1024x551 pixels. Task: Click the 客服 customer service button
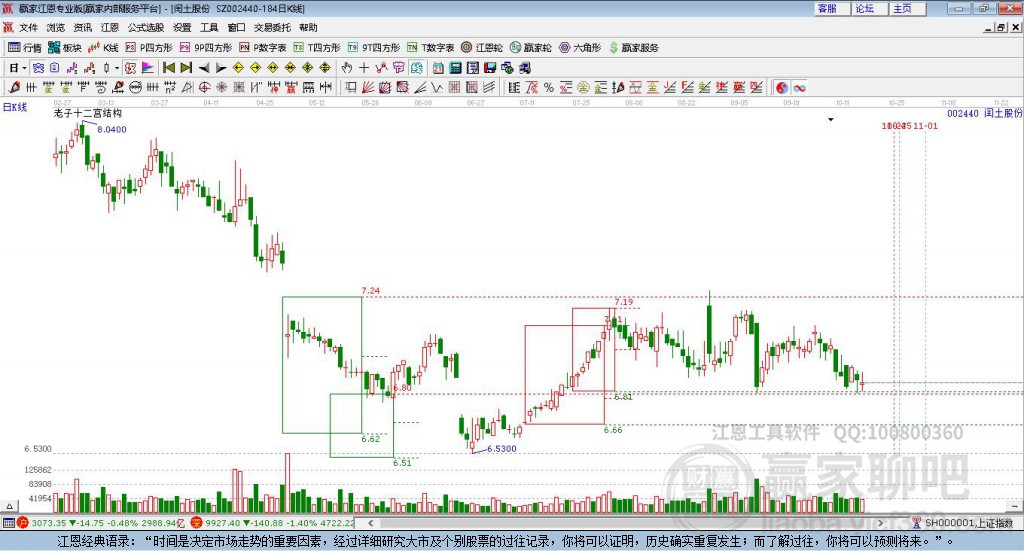click(x=833, y=8)
